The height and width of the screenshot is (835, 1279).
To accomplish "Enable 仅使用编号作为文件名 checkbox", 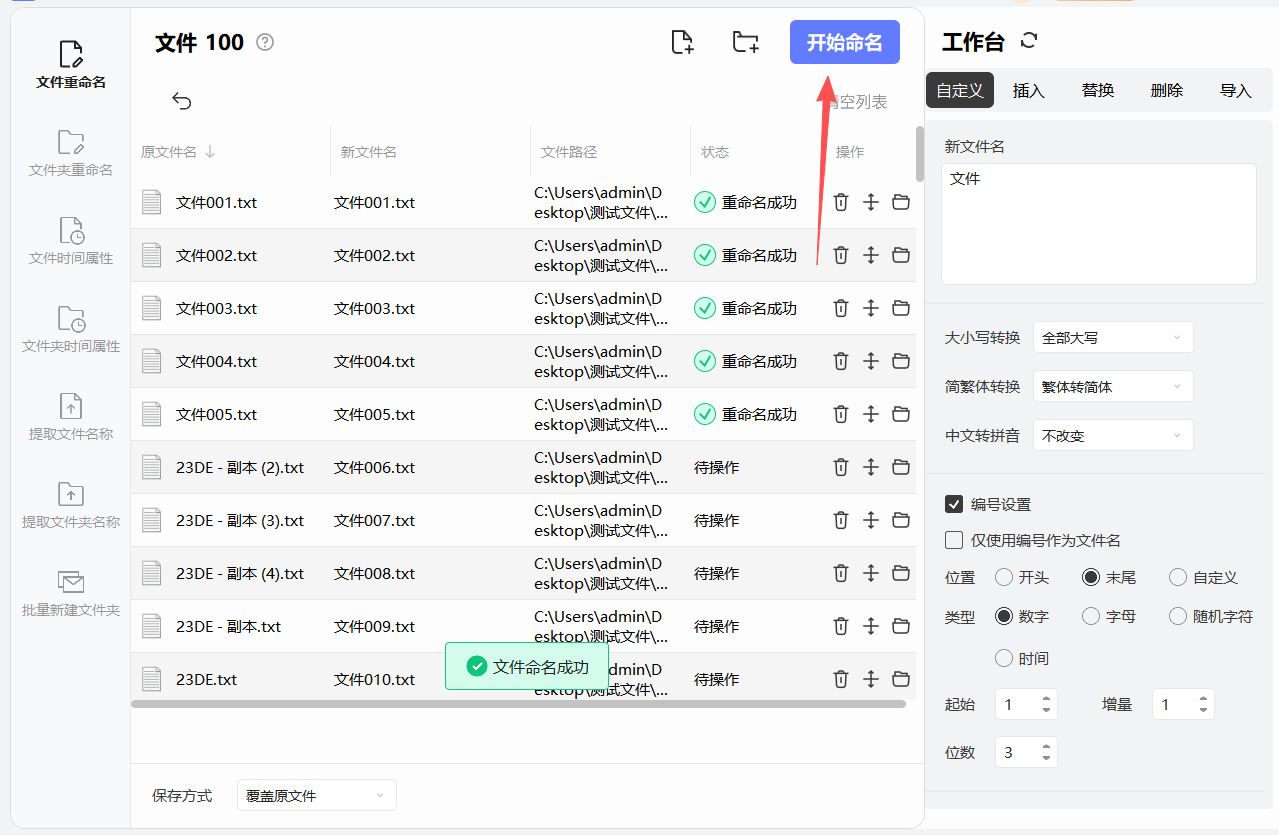I will tap(954, 540).
